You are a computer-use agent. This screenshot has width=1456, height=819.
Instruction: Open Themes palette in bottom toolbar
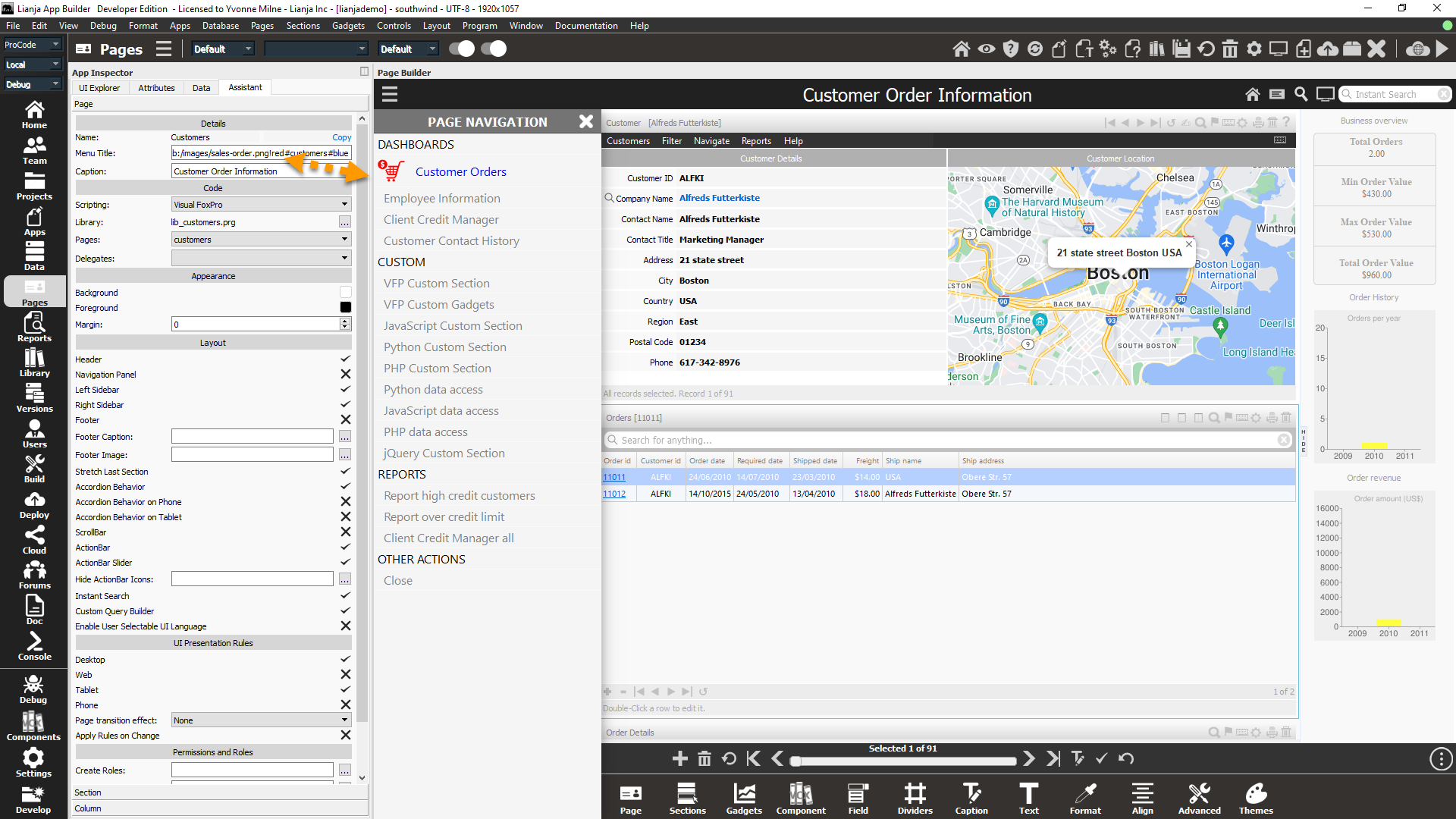(x=1255, y=799)
